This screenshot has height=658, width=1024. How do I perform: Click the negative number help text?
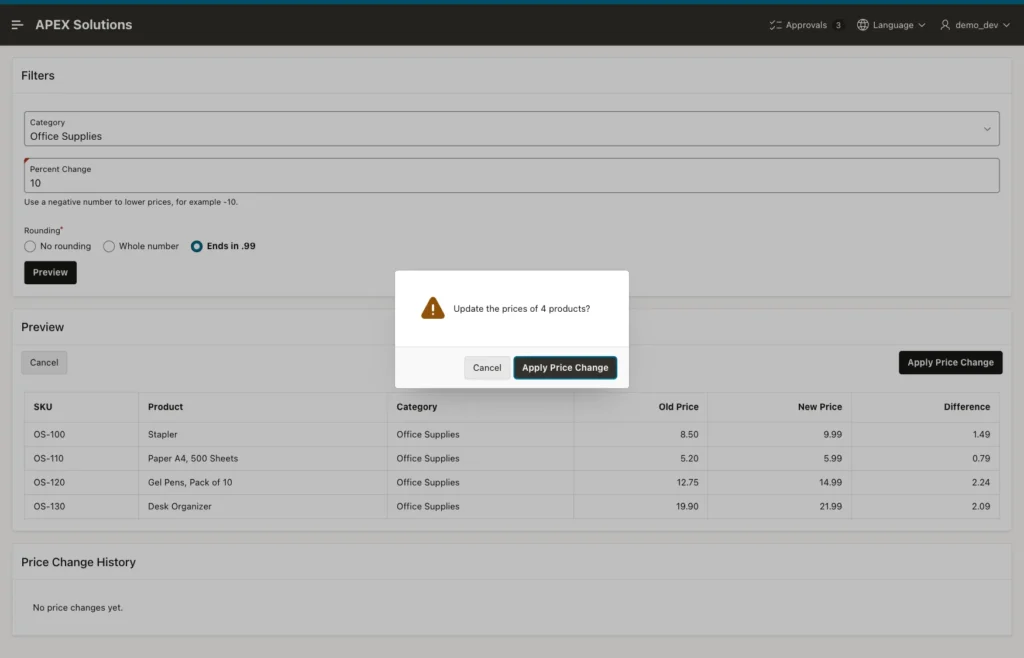point(131,202)
